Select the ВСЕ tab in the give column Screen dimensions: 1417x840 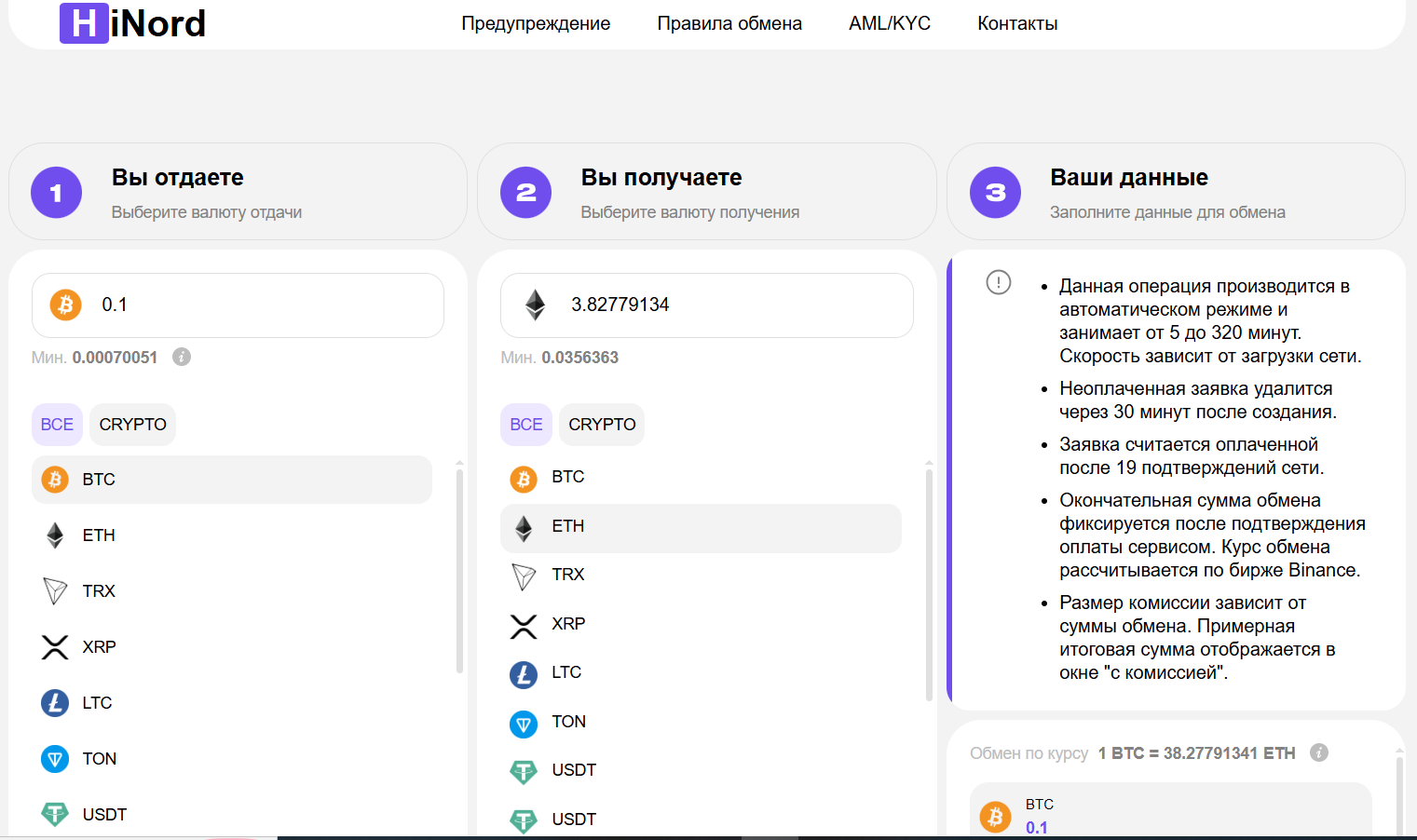57,425
